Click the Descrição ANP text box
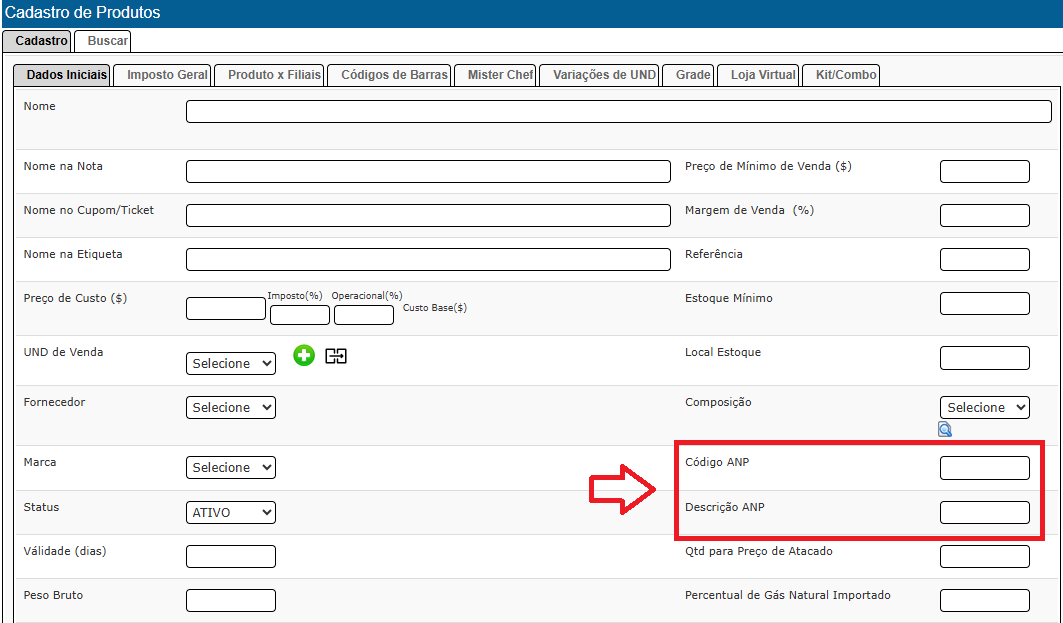 tap(984, 512)
